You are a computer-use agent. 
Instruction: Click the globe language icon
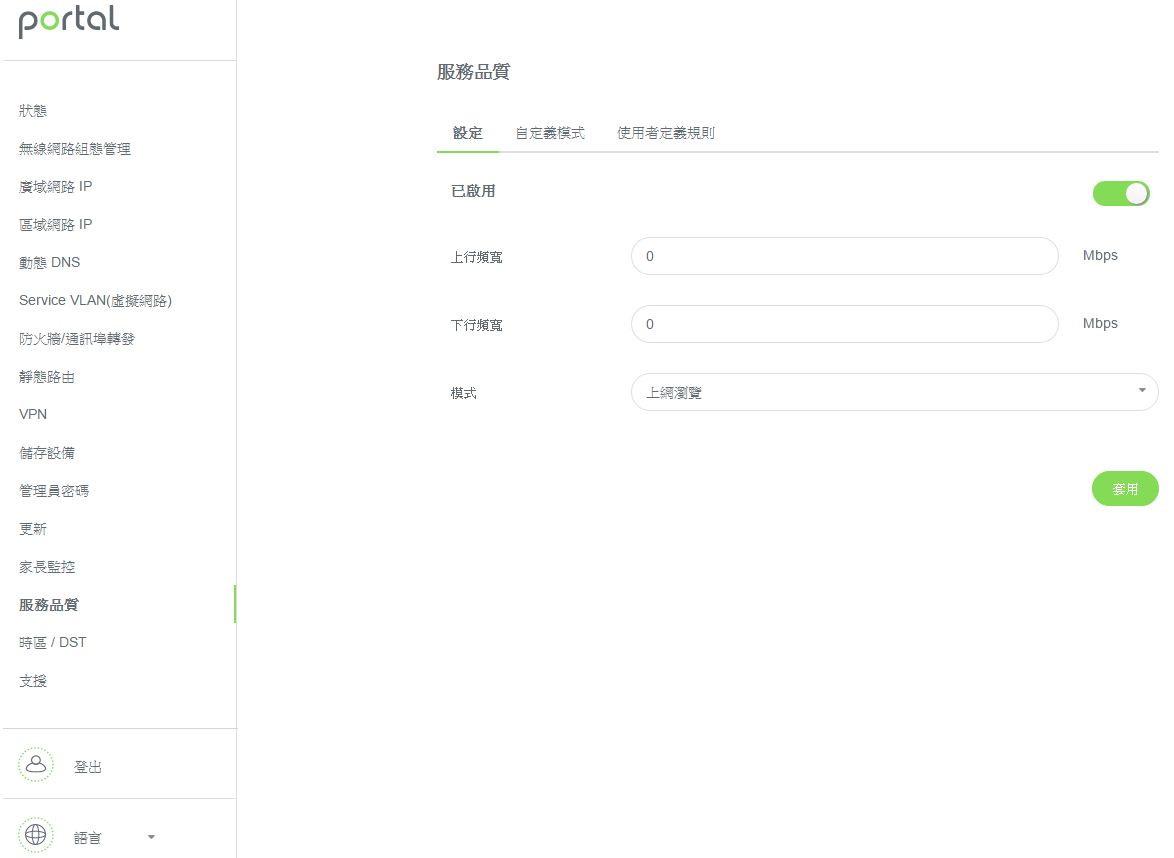[36, 835]
